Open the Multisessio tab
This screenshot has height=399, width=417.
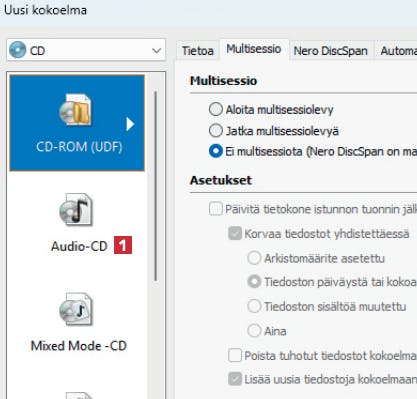coord(254,49)
